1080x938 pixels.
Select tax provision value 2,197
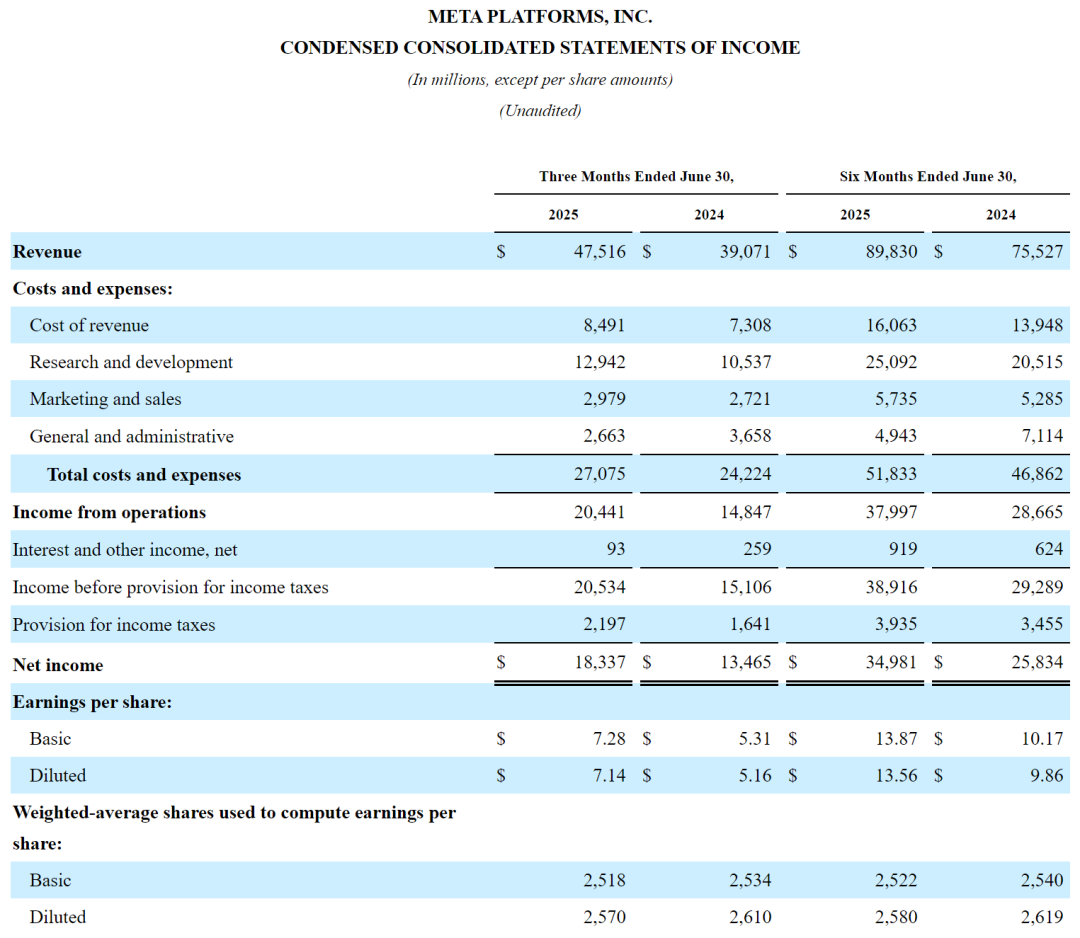coord(604,624)
